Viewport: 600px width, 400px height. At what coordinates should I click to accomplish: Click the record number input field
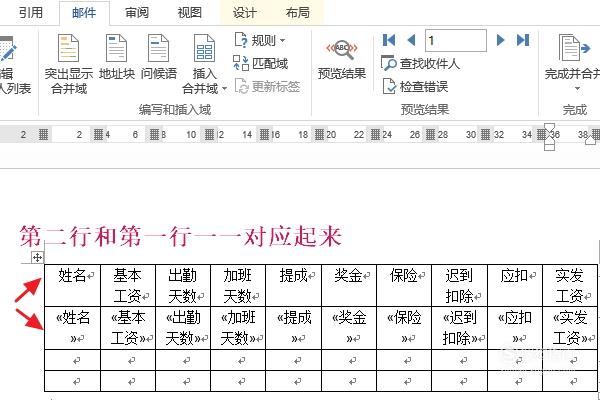pyautogui.click(x=456, y=40)
